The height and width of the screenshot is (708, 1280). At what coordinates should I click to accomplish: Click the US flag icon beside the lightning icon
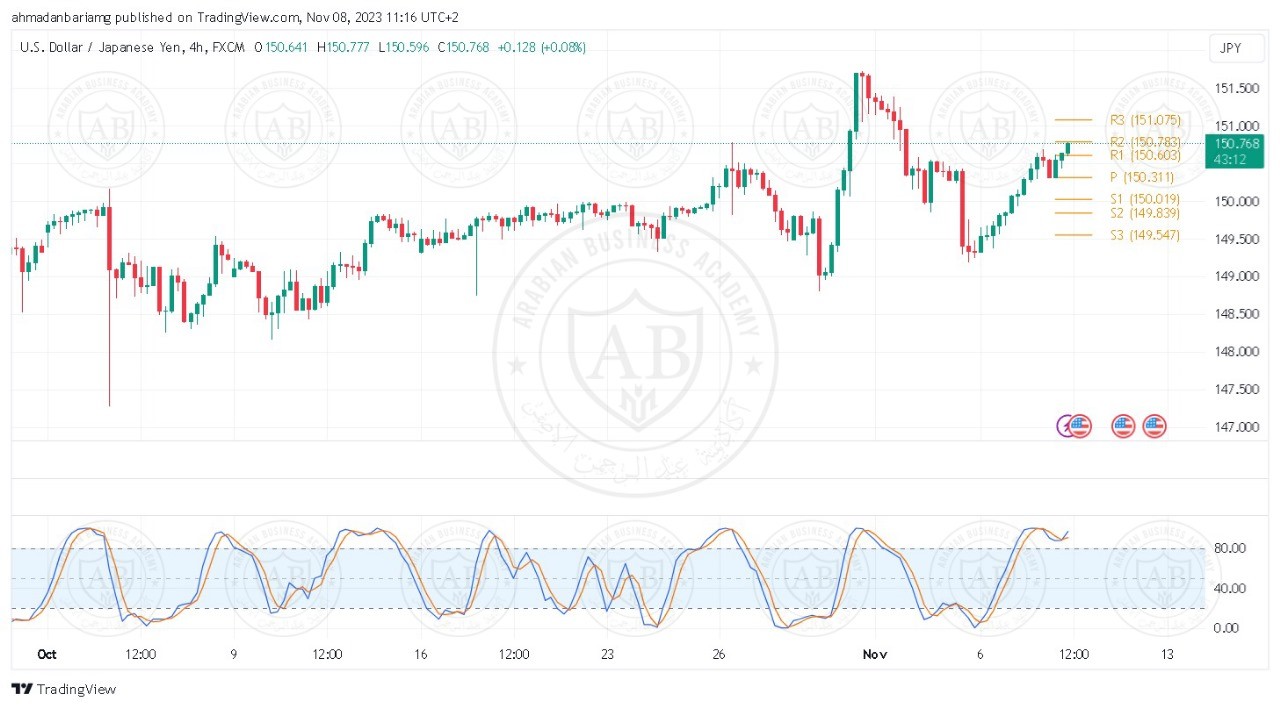pyautogui.click(x=1079, y=426)
